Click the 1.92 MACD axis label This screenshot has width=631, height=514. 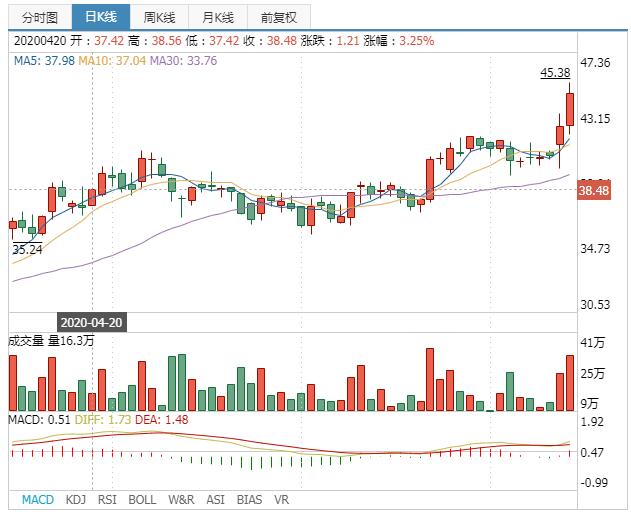592,421
